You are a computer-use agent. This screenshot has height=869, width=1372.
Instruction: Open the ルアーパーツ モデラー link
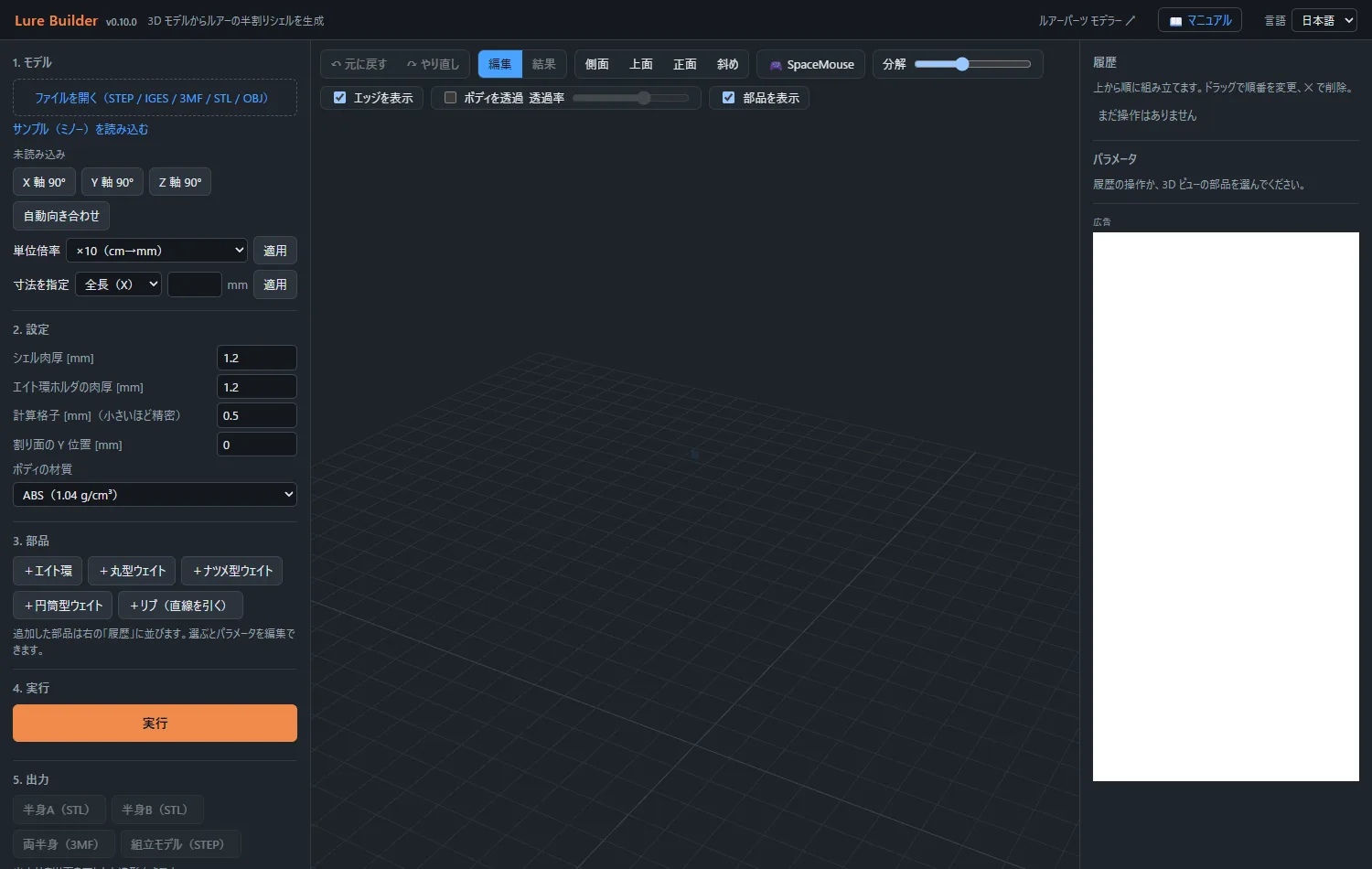[1087, 20]
